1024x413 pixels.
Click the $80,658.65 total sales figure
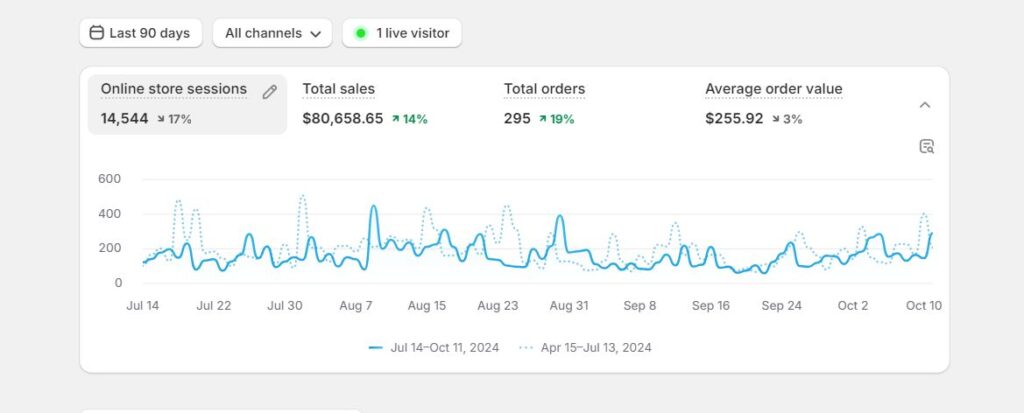(343, 119)
